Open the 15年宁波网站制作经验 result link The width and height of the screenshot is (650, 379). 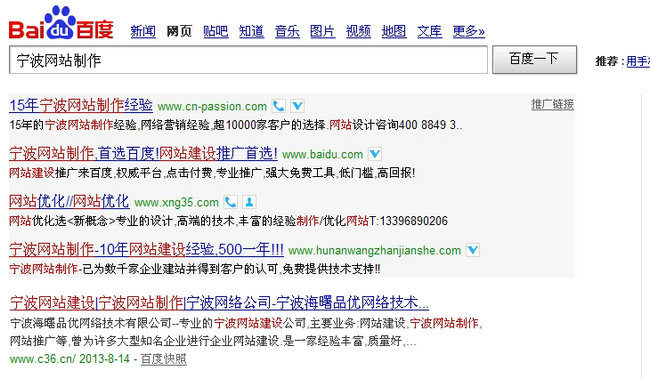[x=81, y=105]
